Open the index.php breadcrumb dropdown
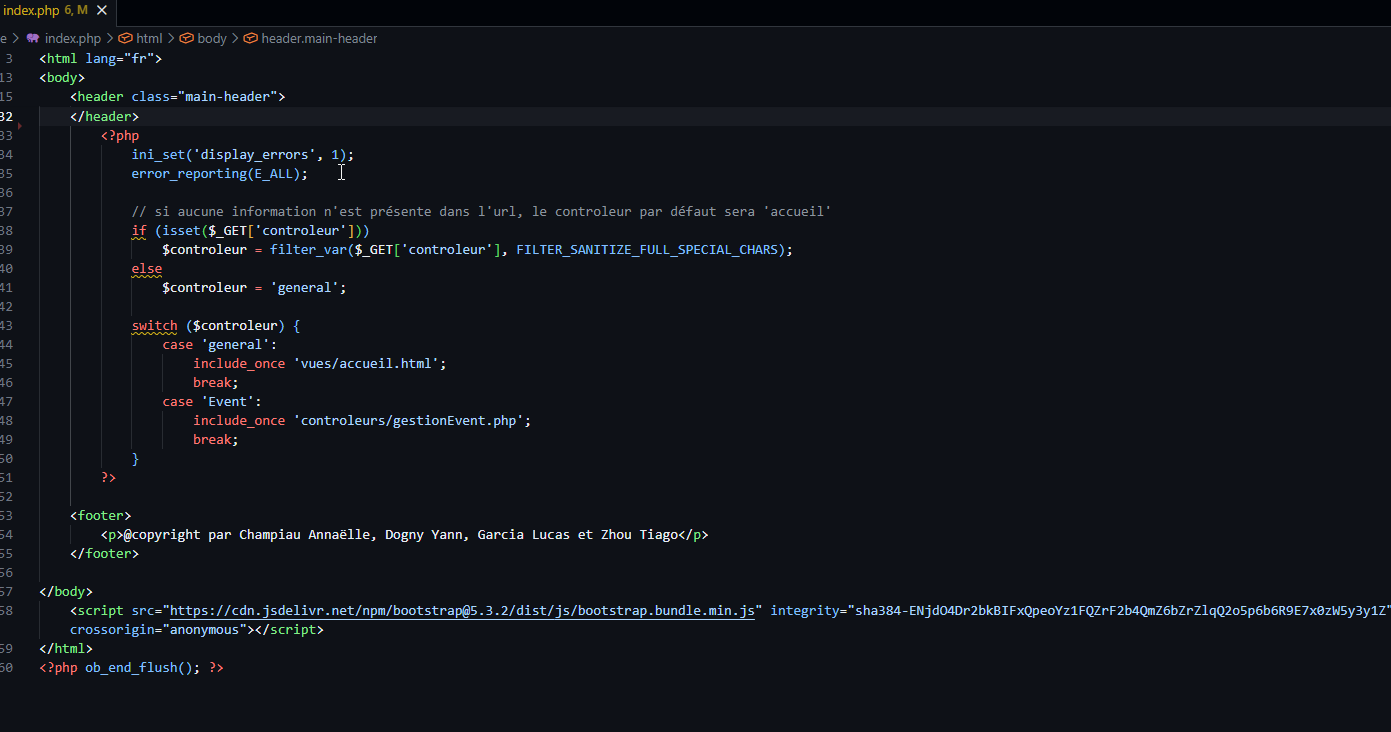Image resolution: width=1391 pixels, height=732 pixels. [72, 38]
